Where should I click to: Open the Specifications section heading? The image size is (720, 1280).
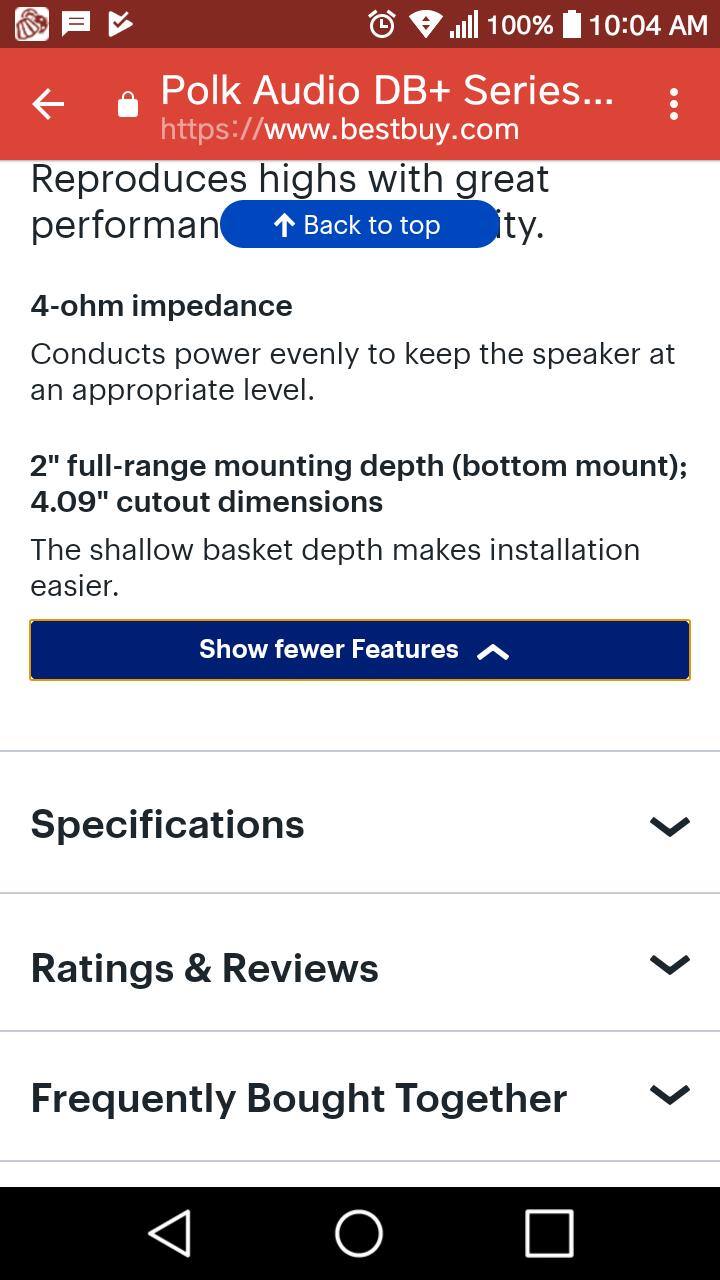pos(167,824)
